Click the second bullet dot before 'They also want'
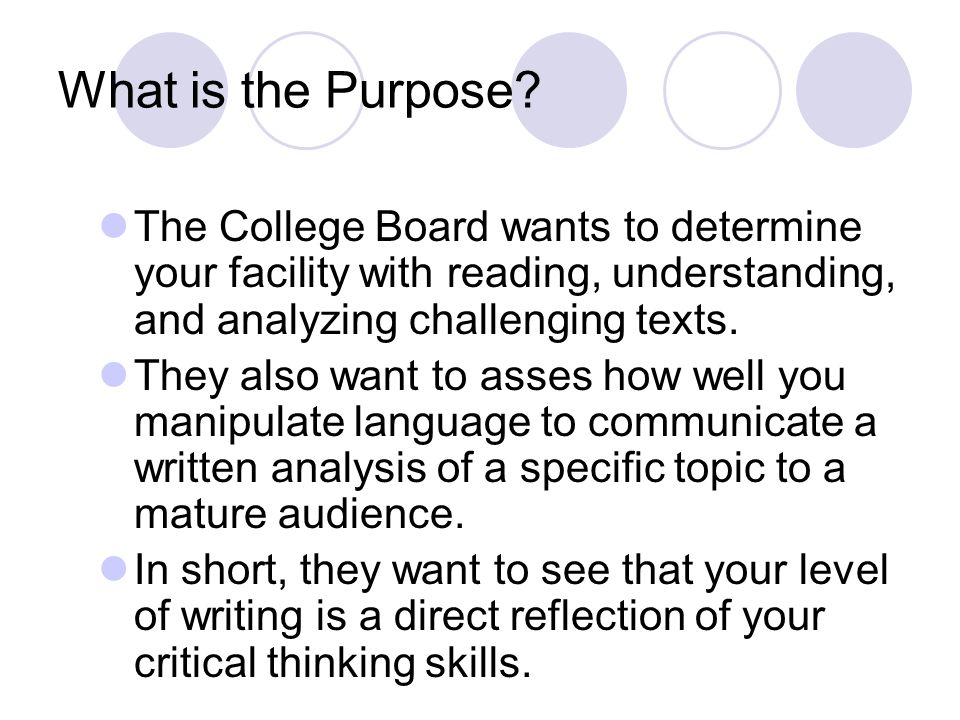Viewport: 960px width, 720px height. click(x=114, y=375)
